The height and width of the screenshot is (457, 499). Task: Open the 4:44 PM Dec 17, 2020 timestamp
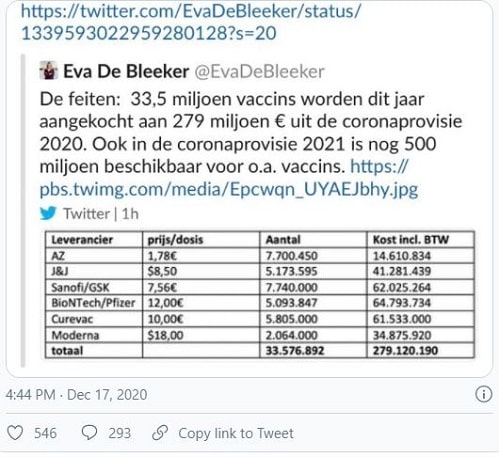click(76, 395)
